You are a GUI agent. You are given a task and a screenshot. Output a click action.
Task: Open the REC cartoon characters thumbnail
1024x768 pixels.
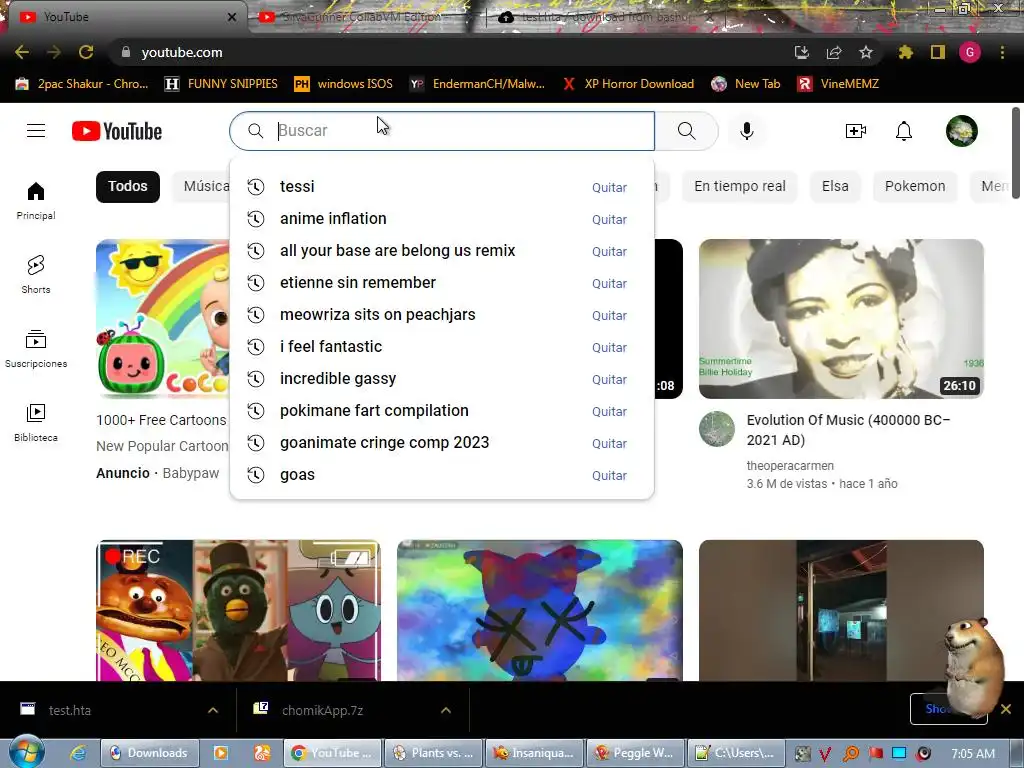(x=238, y=611)
